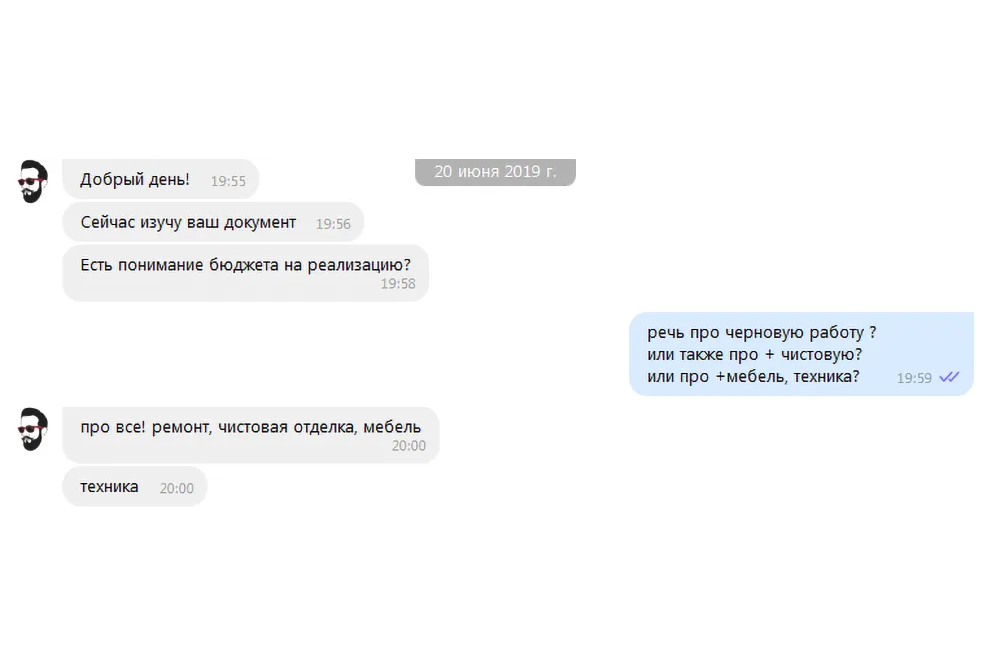Image resolution: width=1000 pixels, height=667 pixels.
Task: Click the '20 июня 2019 г.' date badge
Action: [x=496, y=172]
